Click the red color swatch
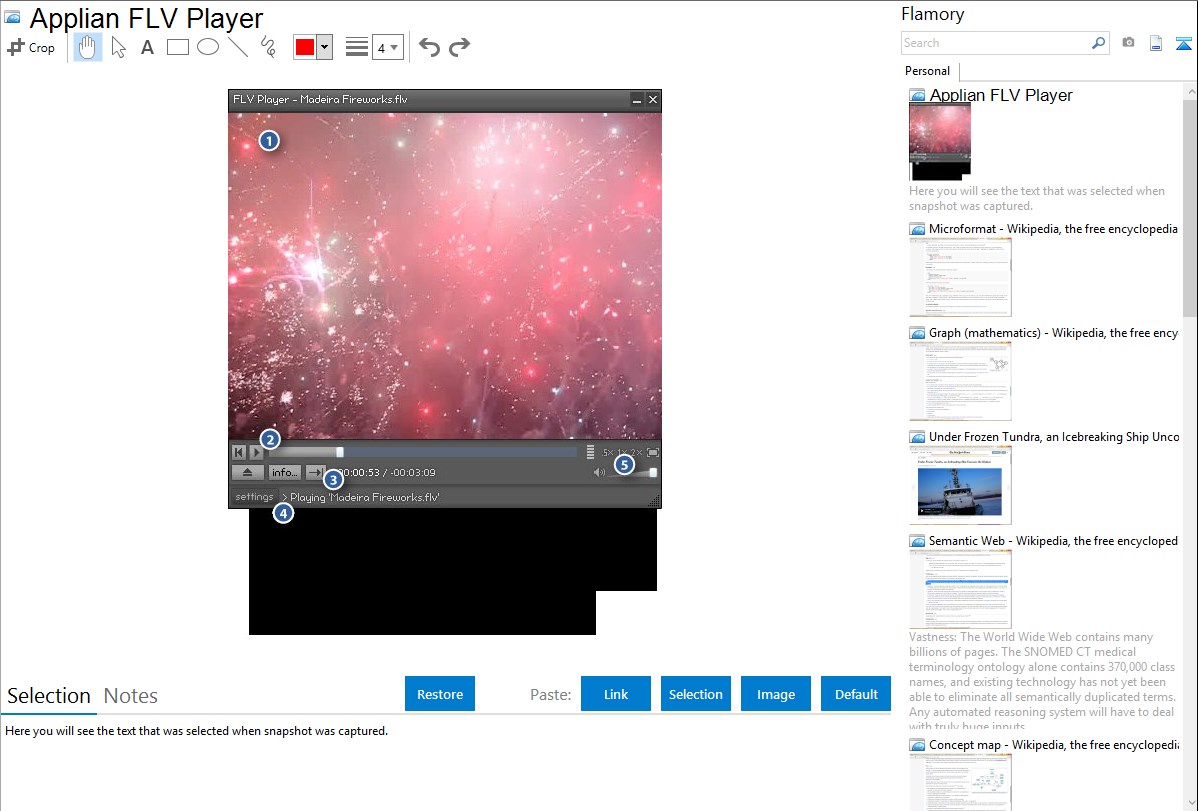 [x=305, y=47]
